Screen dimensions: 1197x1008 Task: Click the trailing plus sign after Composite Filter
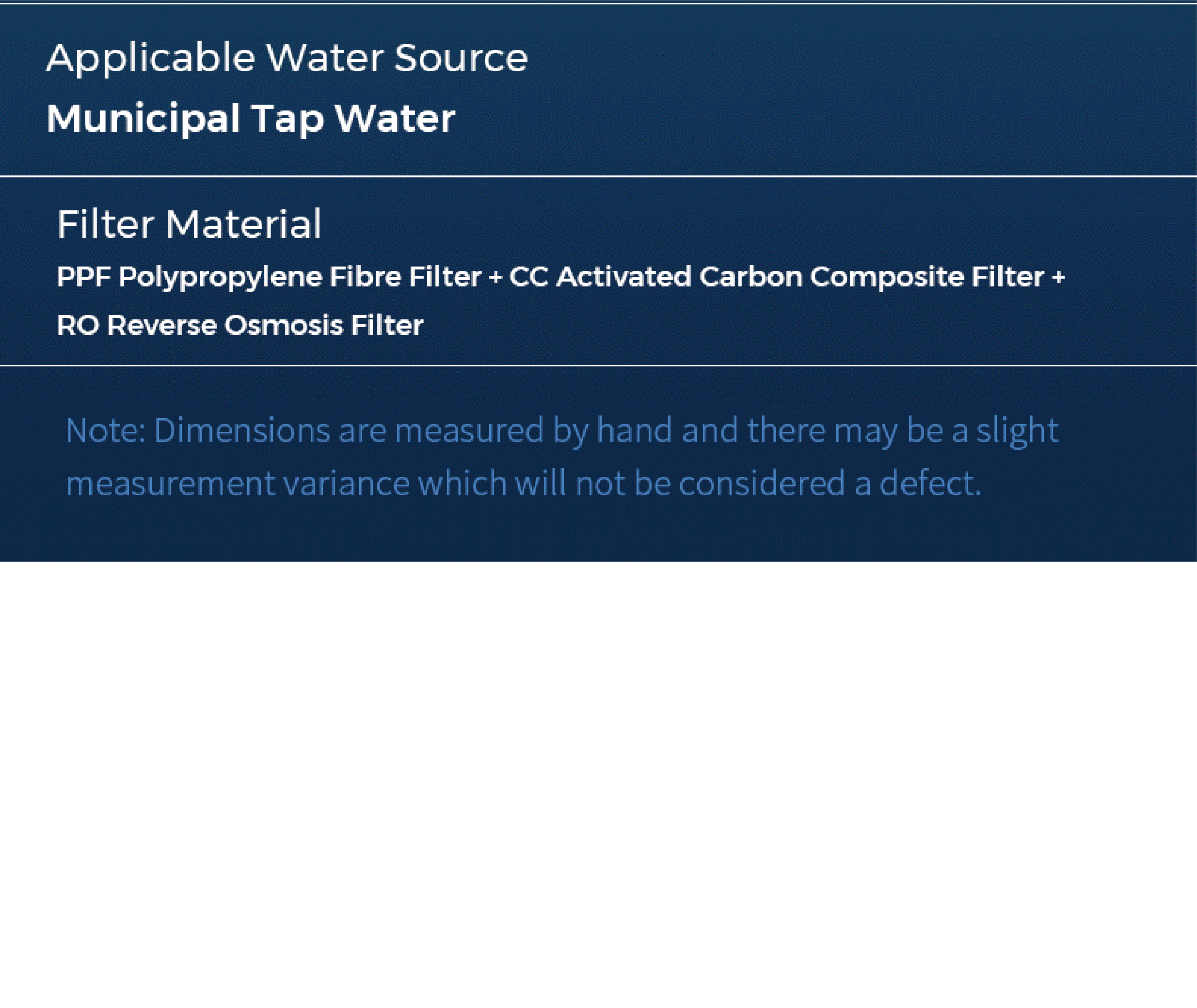tap(1058, 278)
